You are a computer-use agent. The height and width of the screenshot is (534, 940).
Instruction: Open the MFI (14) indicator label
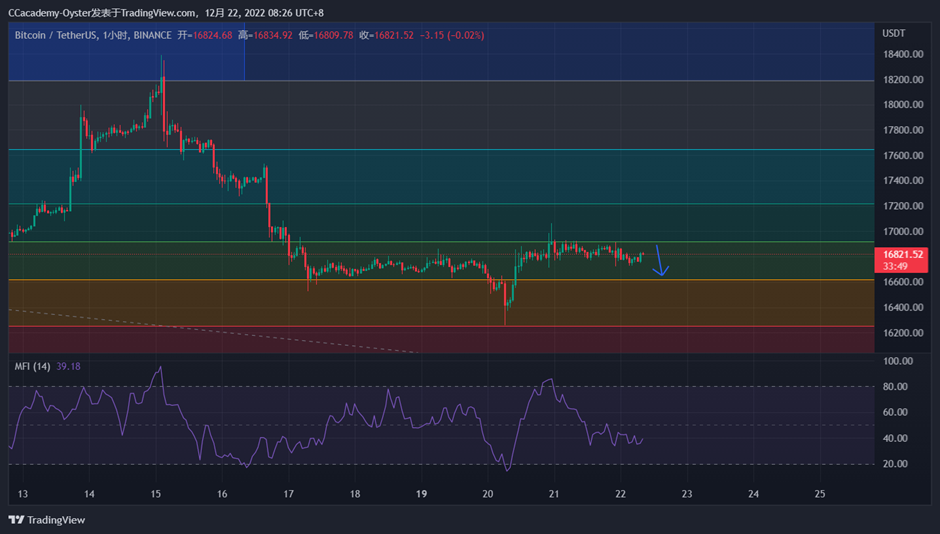[32, 366]
